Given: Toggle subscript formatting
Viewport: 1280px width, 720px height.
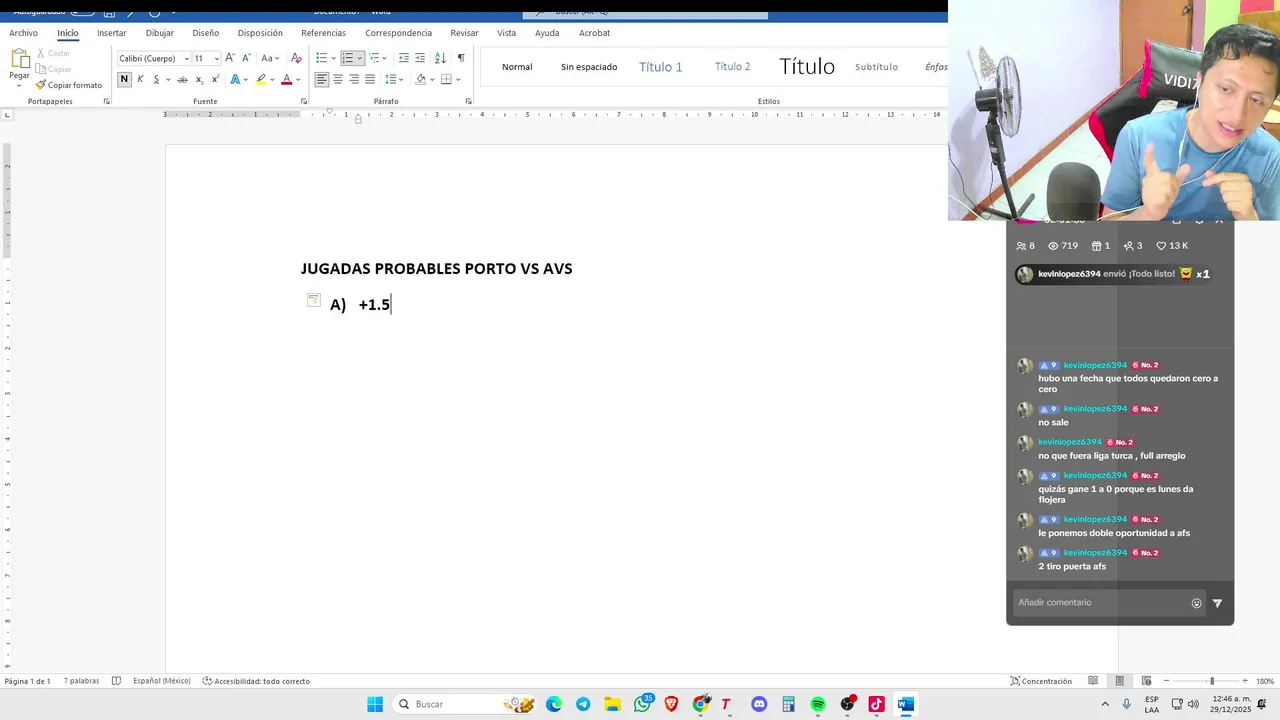Looking at the screenshot, I should (x=199, y=79).
